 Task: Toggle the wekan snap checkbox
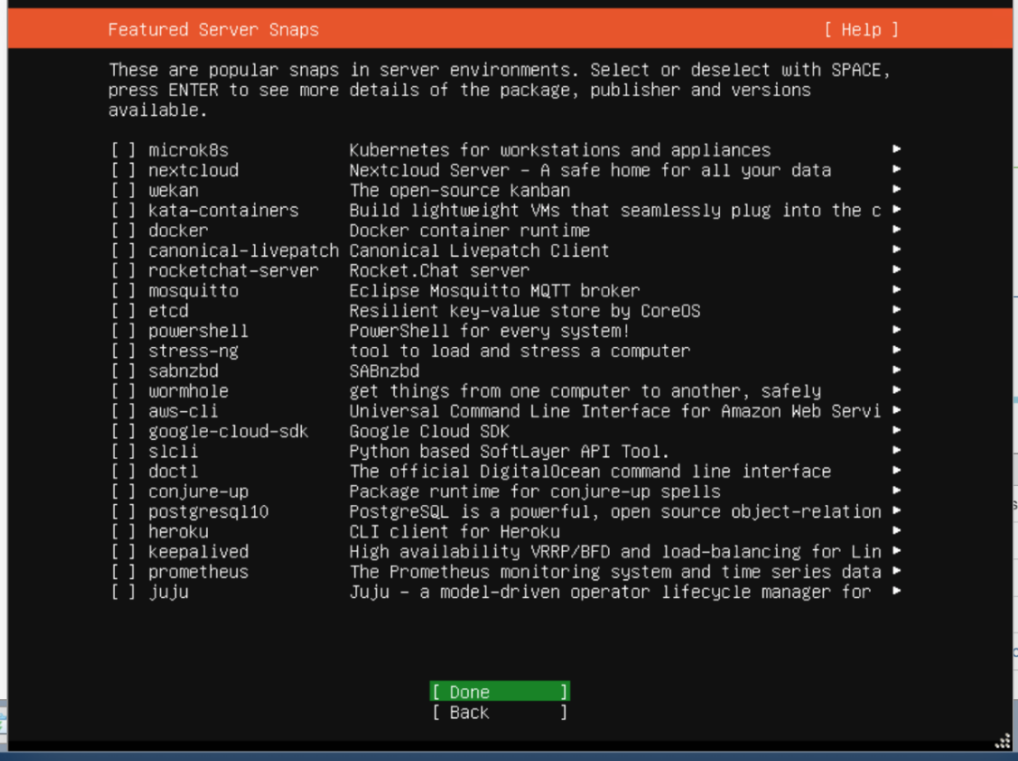tap(123, 191)
